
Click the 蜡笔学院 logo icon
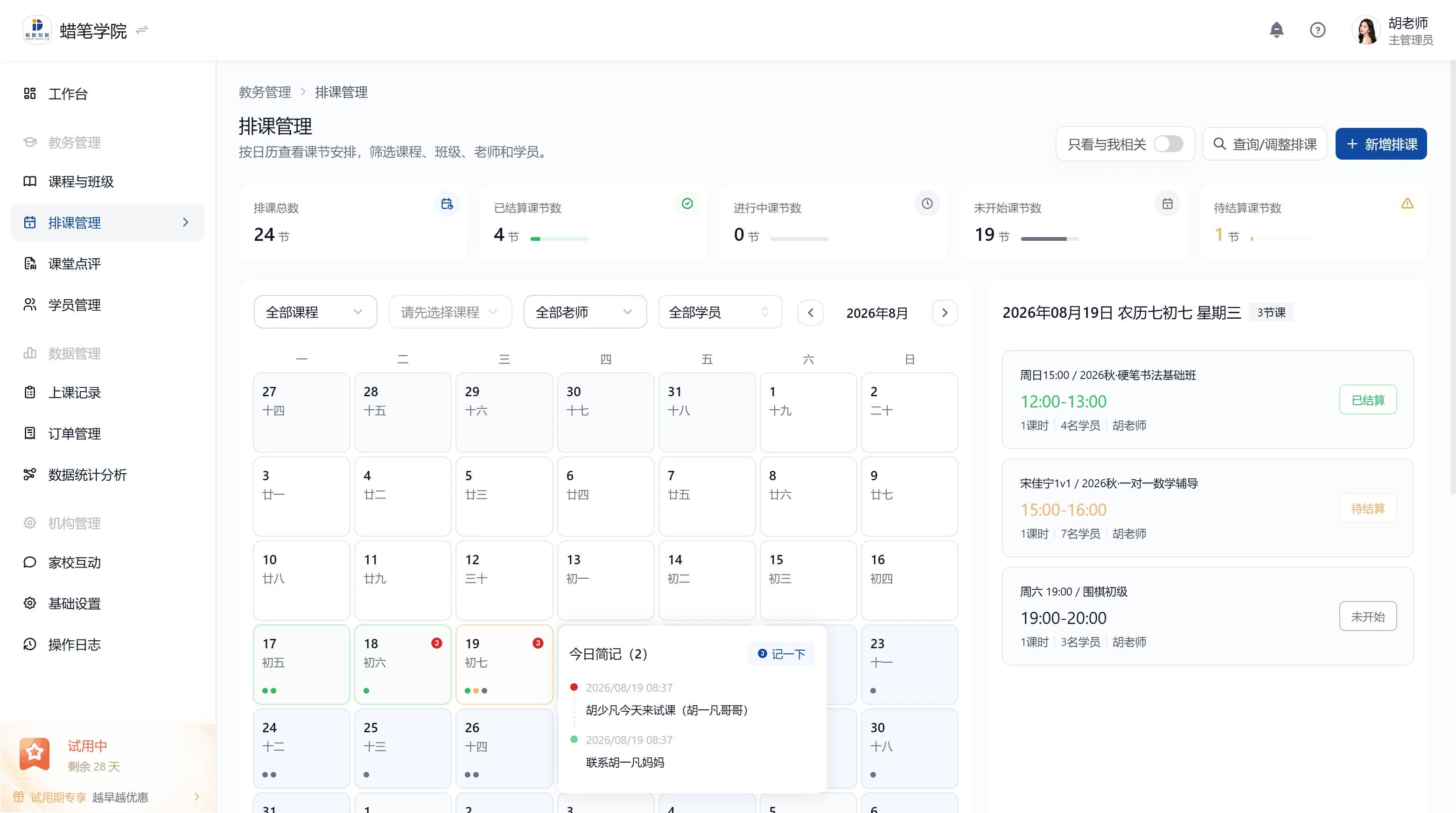[37, 29]
